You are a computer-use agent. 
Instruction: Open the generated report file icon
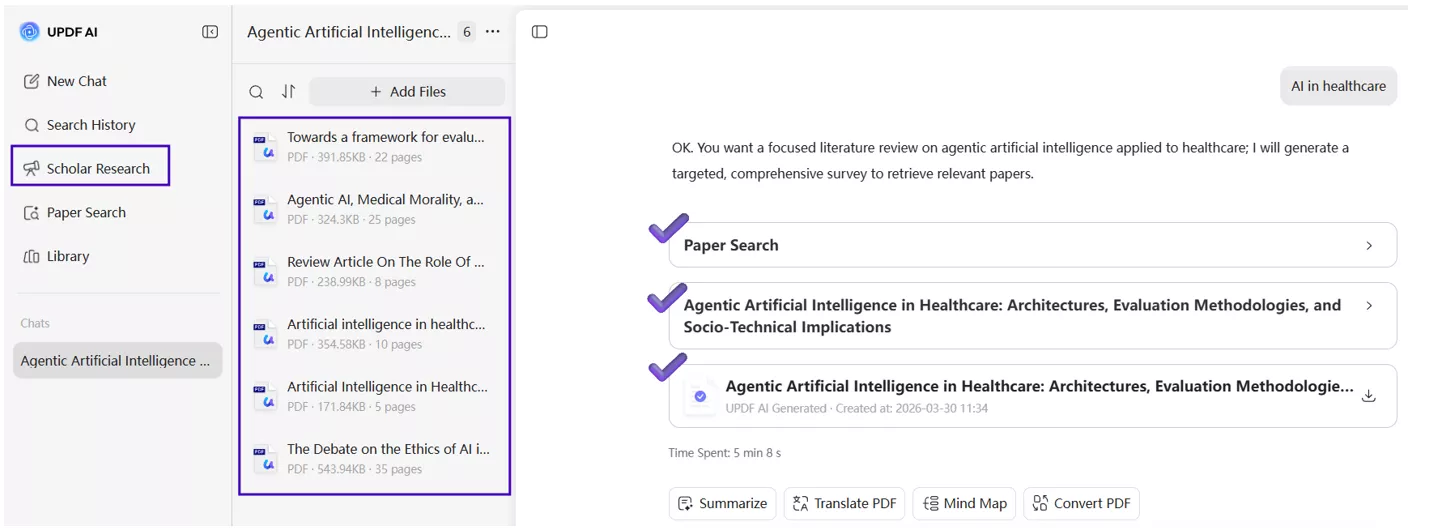coord(700,396)
